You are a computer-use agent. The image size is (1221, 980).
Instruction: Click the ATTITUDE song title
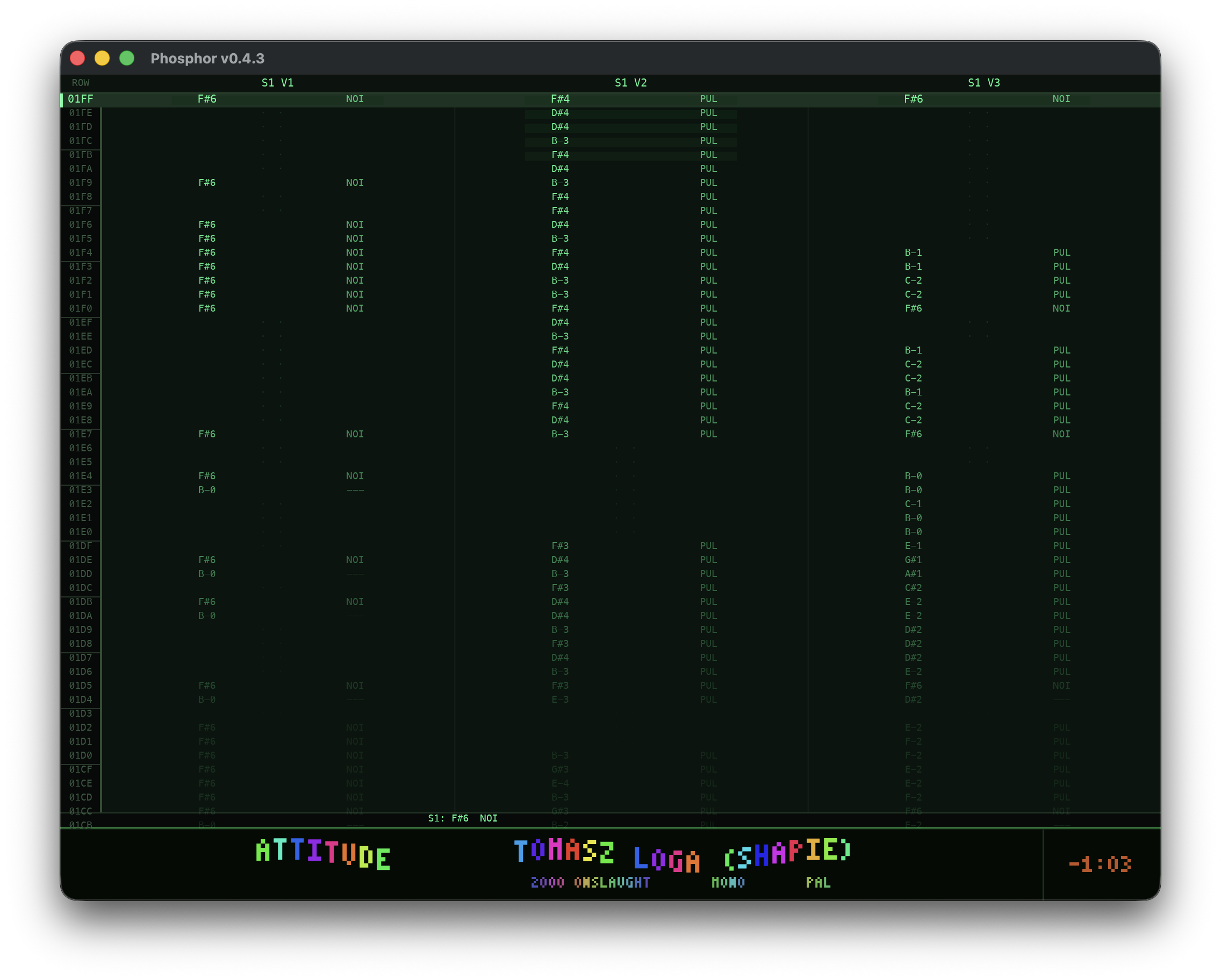click(x=323, y=854)
